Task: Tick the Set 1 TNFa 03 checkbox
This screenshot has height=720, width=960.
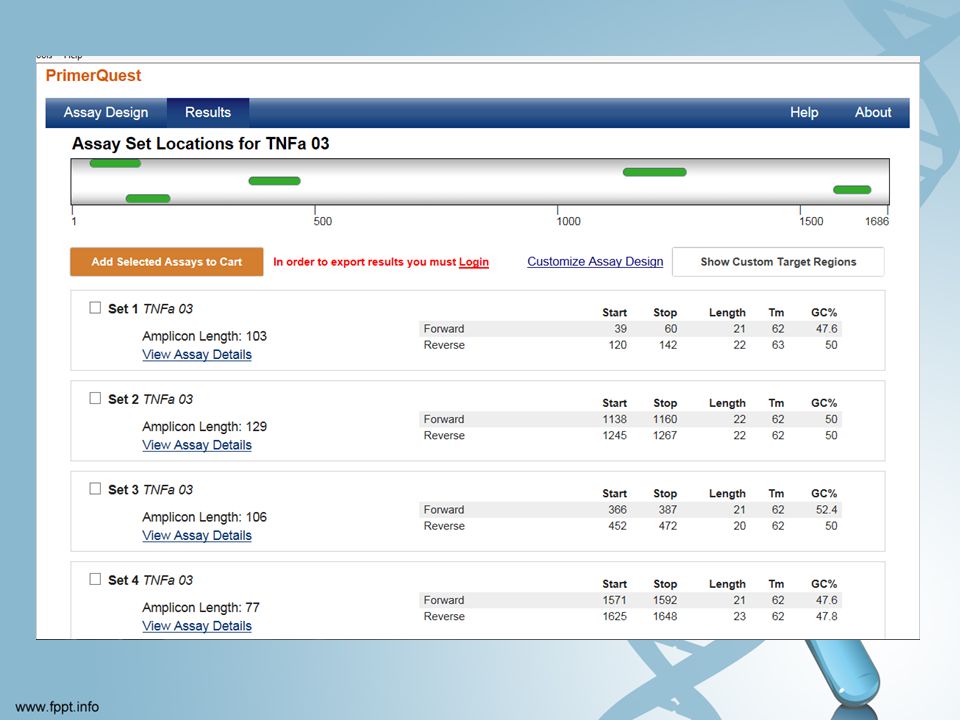Action: 95,307
